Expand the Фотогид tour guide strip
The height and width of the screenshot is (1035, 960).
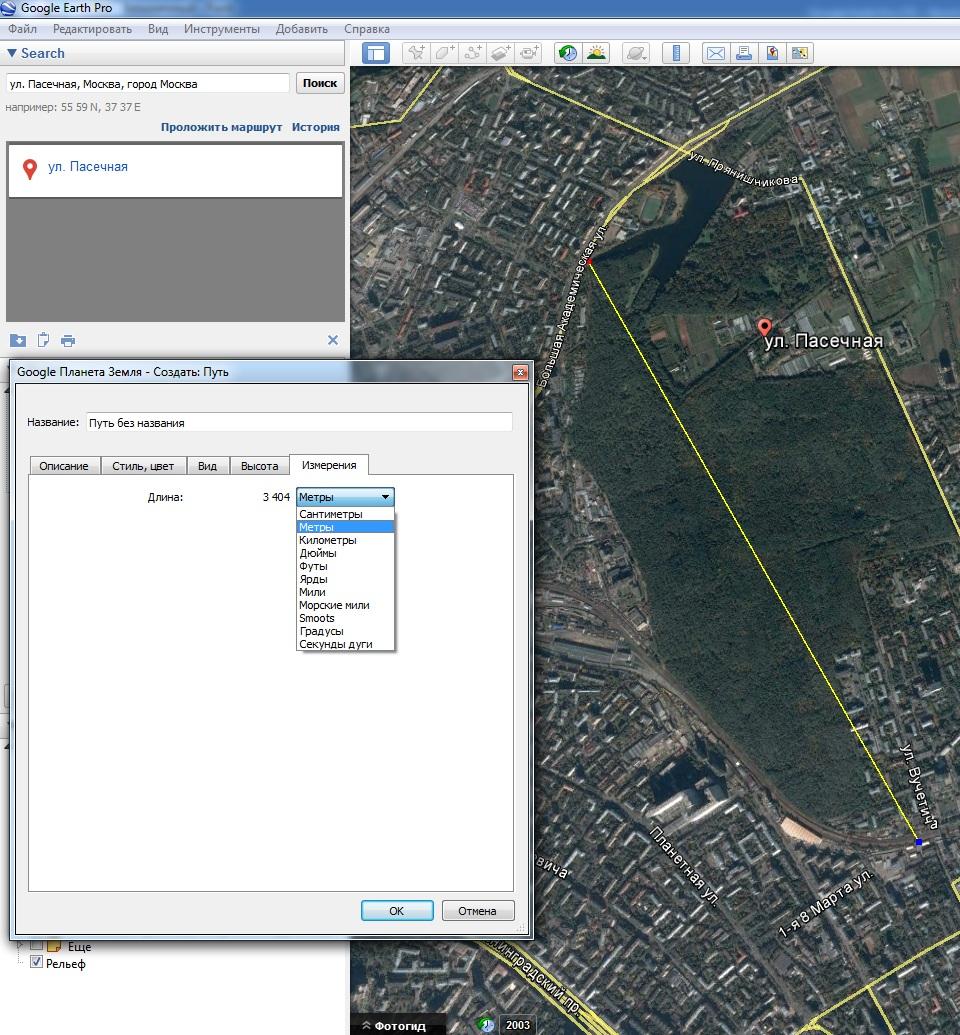point(393,1025)
